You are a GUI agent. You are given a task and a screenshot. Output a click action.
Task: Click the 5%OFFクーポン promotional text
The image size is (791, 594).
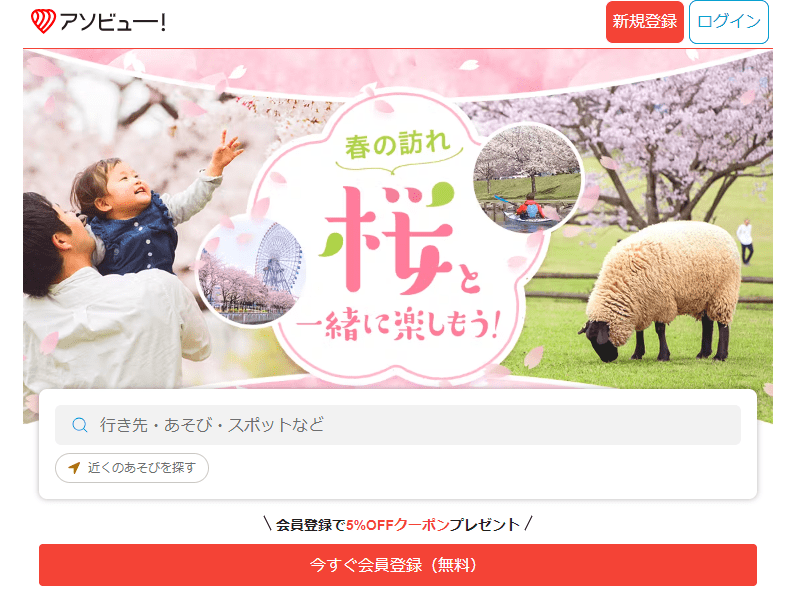pyautogui.click(x=398, y=525)
